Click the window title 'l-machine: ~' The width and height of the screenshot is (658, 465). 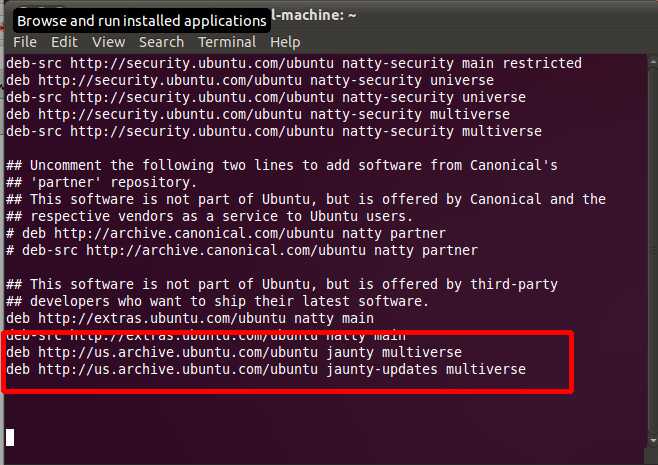tap(314, 15)
